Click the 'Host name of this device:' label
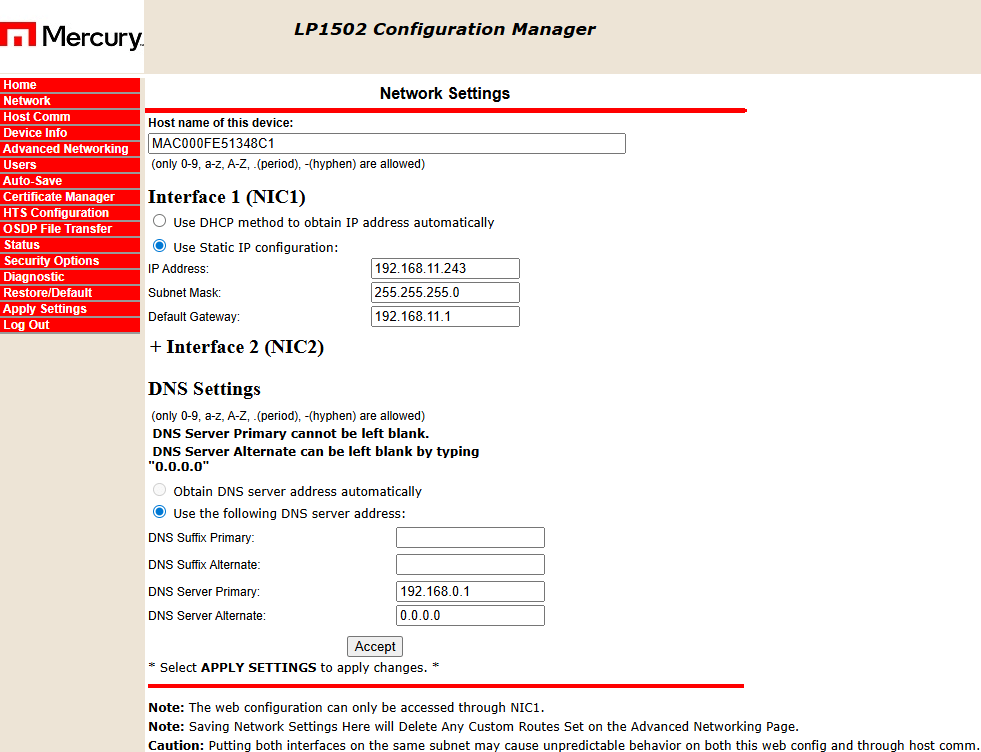 tap(221, 123)
